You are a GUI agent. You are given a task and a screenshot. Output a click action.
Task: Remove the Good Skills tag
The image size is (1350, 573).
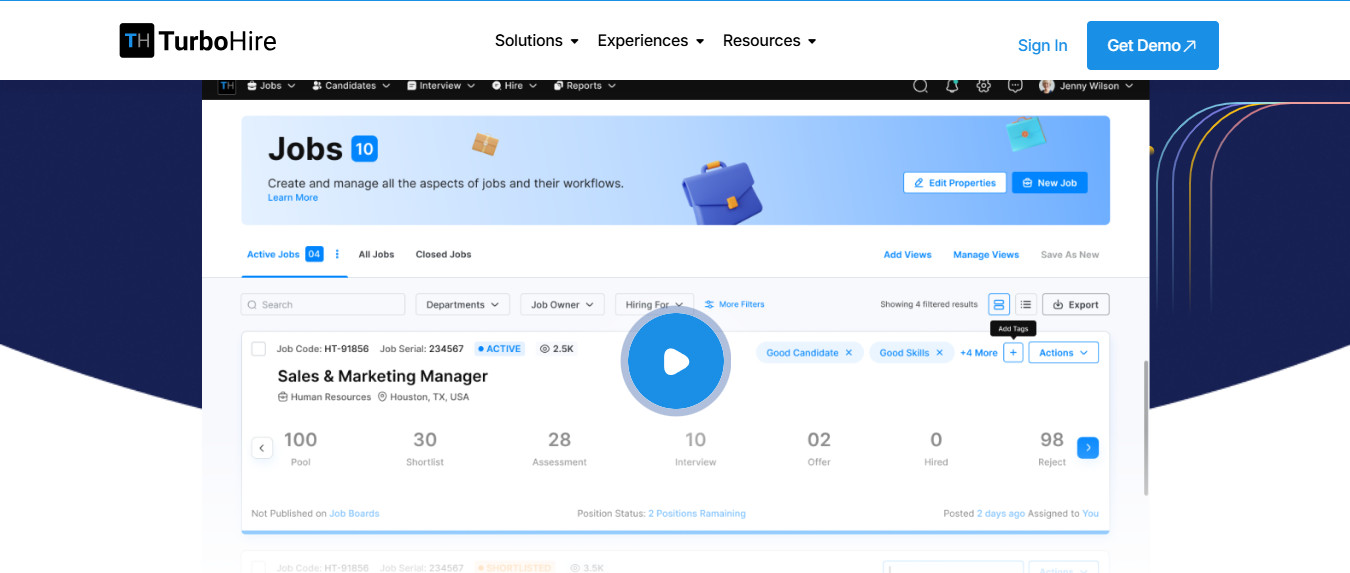[939, 353]
